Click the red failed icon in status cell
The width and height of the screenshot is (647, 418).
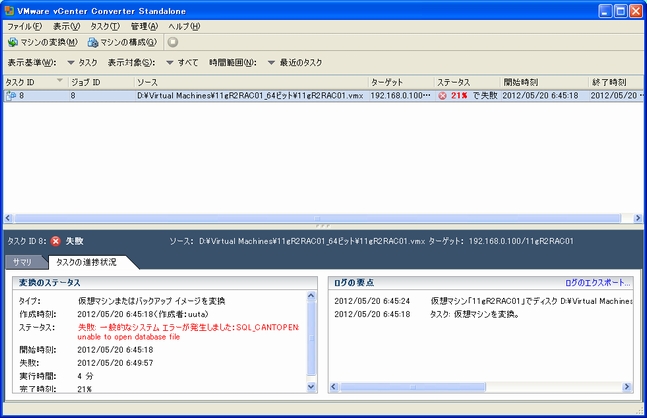pyautogui.click(x=442, y=96)
